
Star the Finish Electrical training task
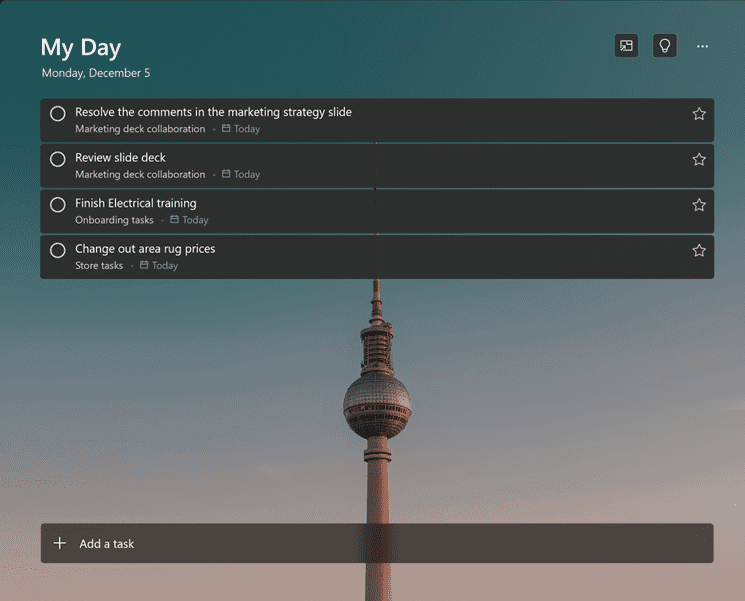pyautogui.click(x=698, y=205)
